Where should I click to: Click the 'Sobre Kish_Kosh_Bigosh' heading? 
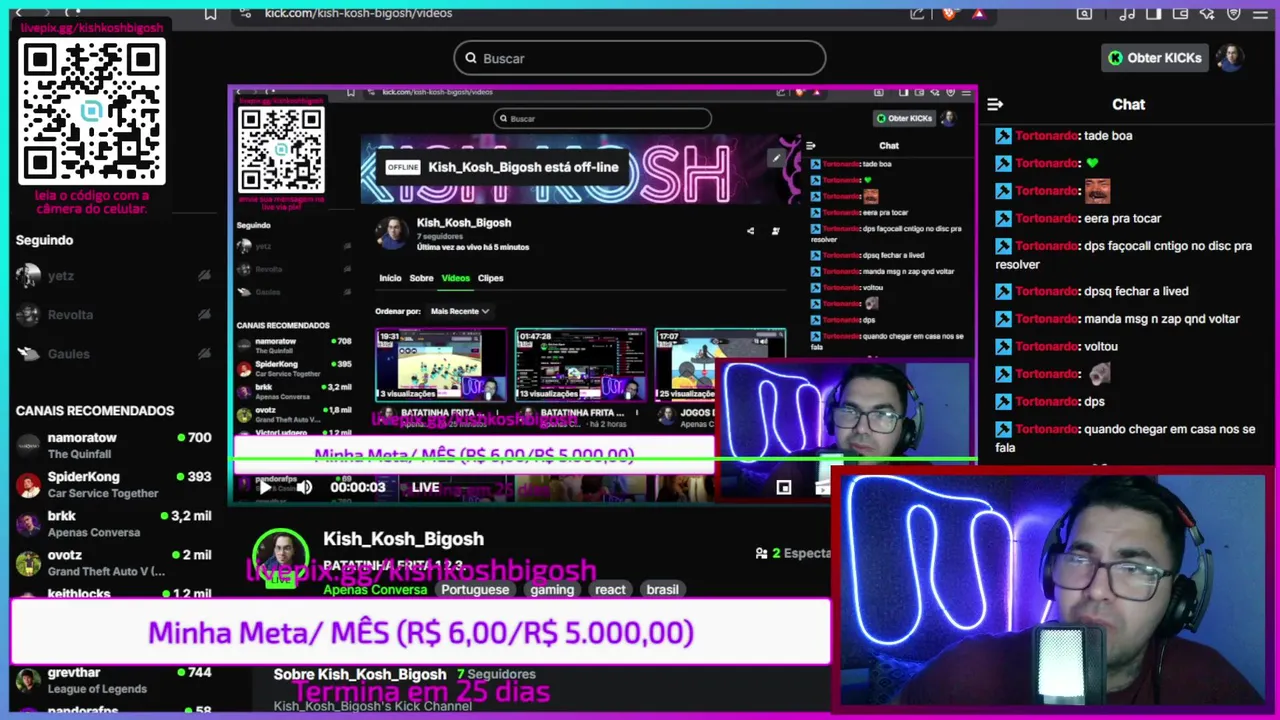click(360, 674)
